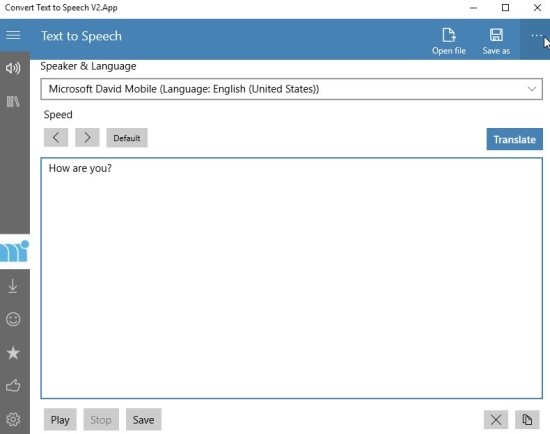Click the copy/paste documents icon button
550x434 pixels.
coord(527,420)
